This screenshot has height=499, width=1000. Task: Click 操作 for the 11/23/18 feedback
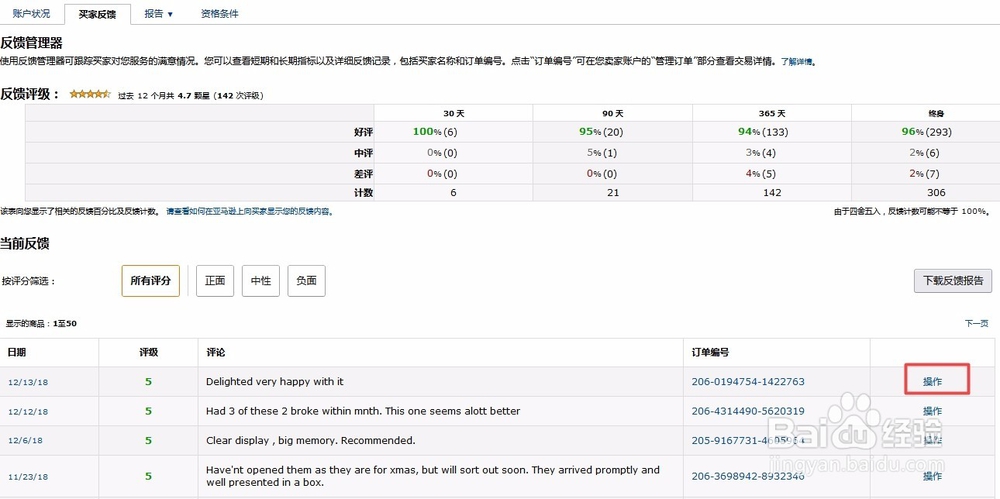click(x=932, y=476)
